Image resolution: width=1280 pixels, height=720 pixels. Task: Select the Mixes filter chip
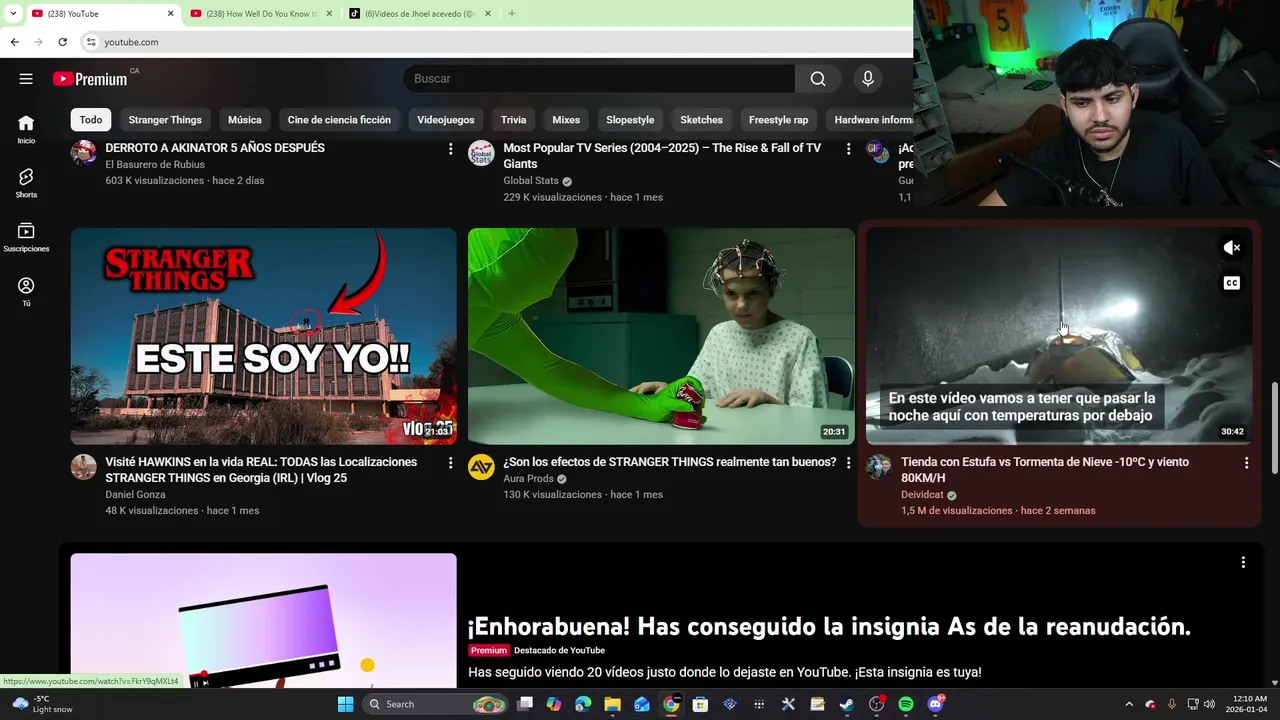point(566,120)
